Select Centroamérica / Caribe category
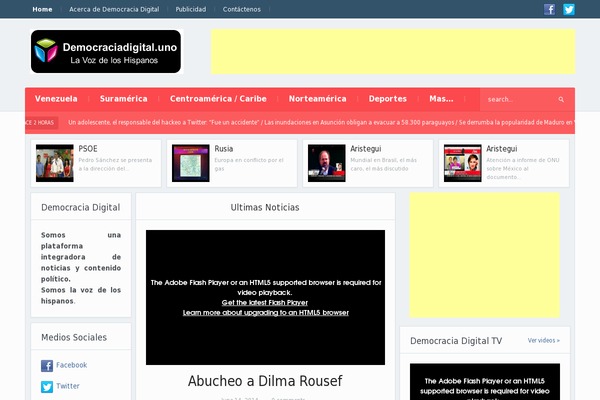Image resolution: width=600 pixels, height=400 pixels. click(x=218, y=99)
